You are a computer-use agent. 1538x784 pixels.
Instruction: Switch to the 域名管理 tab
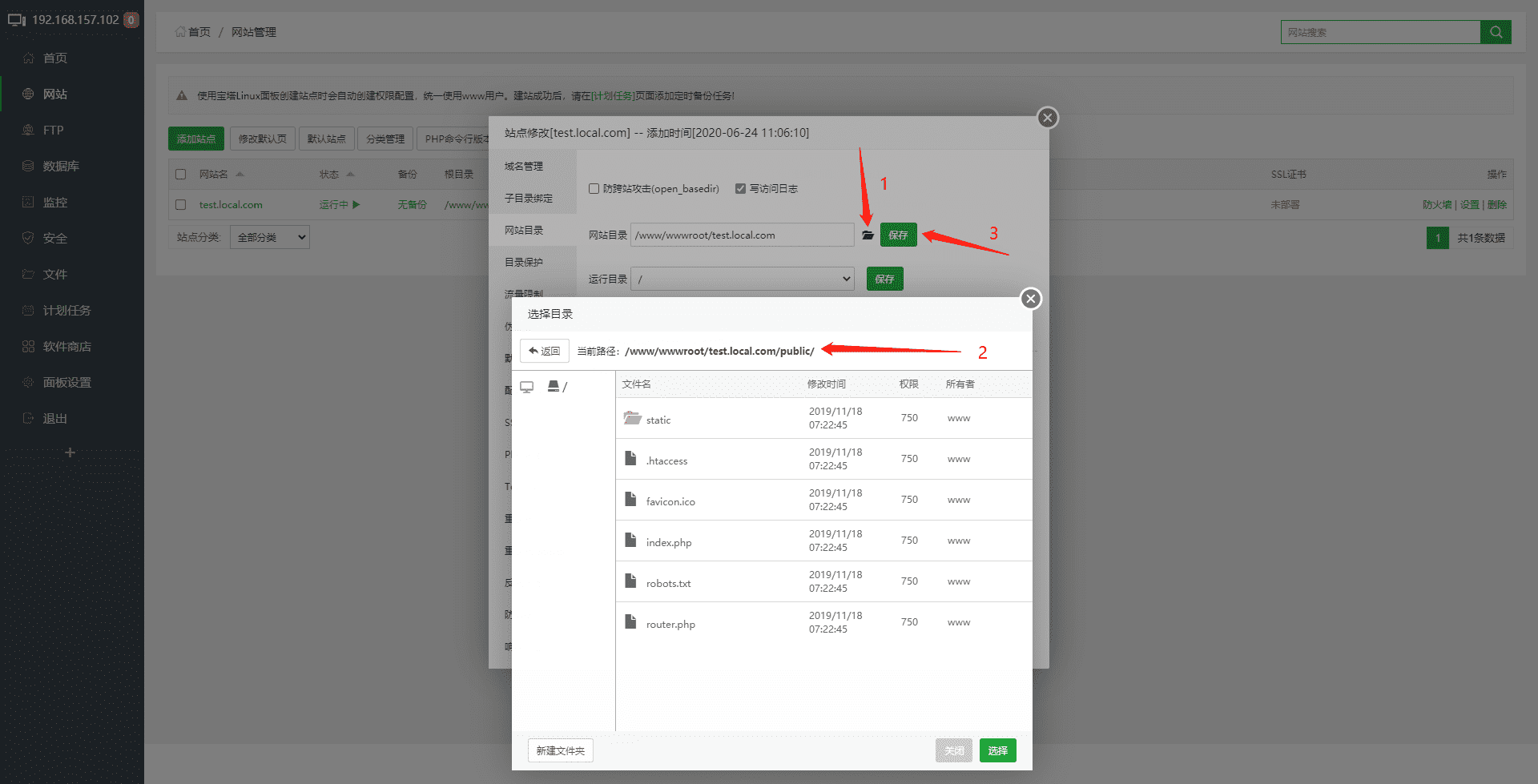click(x=533, y=166)
